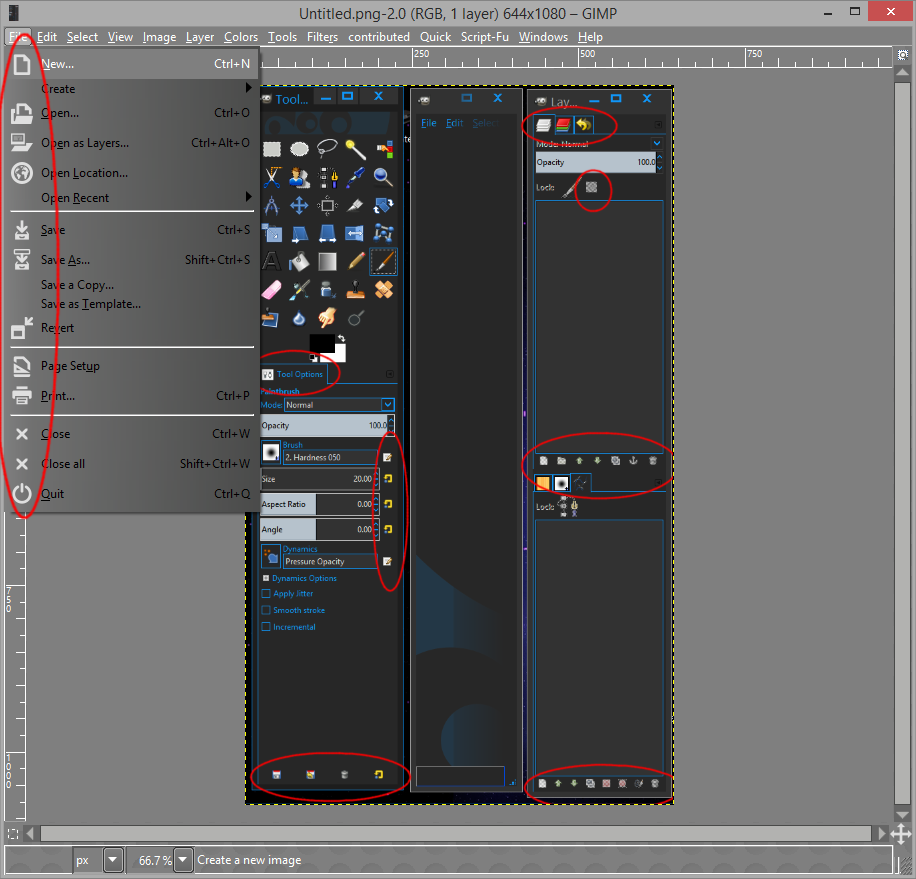Click the anchor layer icon in Layers dock
Viewport: 916px width, 879px height.
(633, 461)
